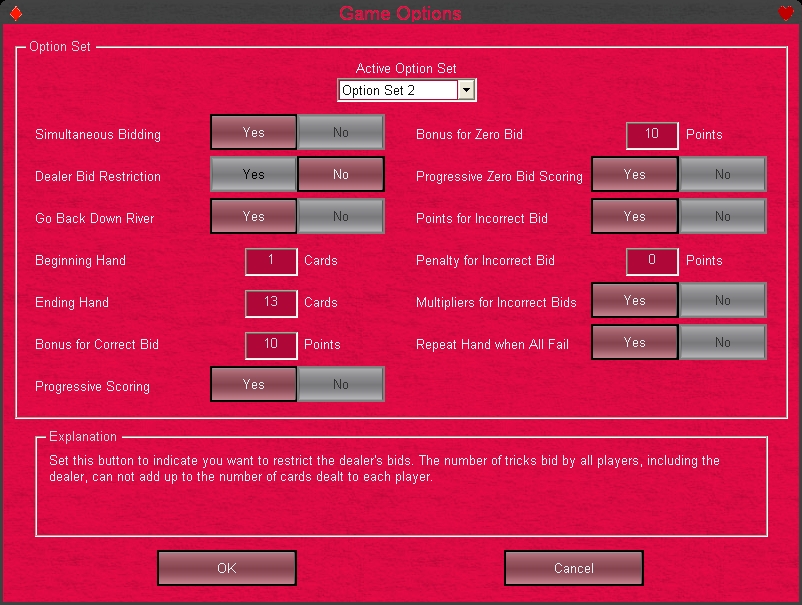
Task: Click the Explanation text paragraph
Action: point(384,468)
